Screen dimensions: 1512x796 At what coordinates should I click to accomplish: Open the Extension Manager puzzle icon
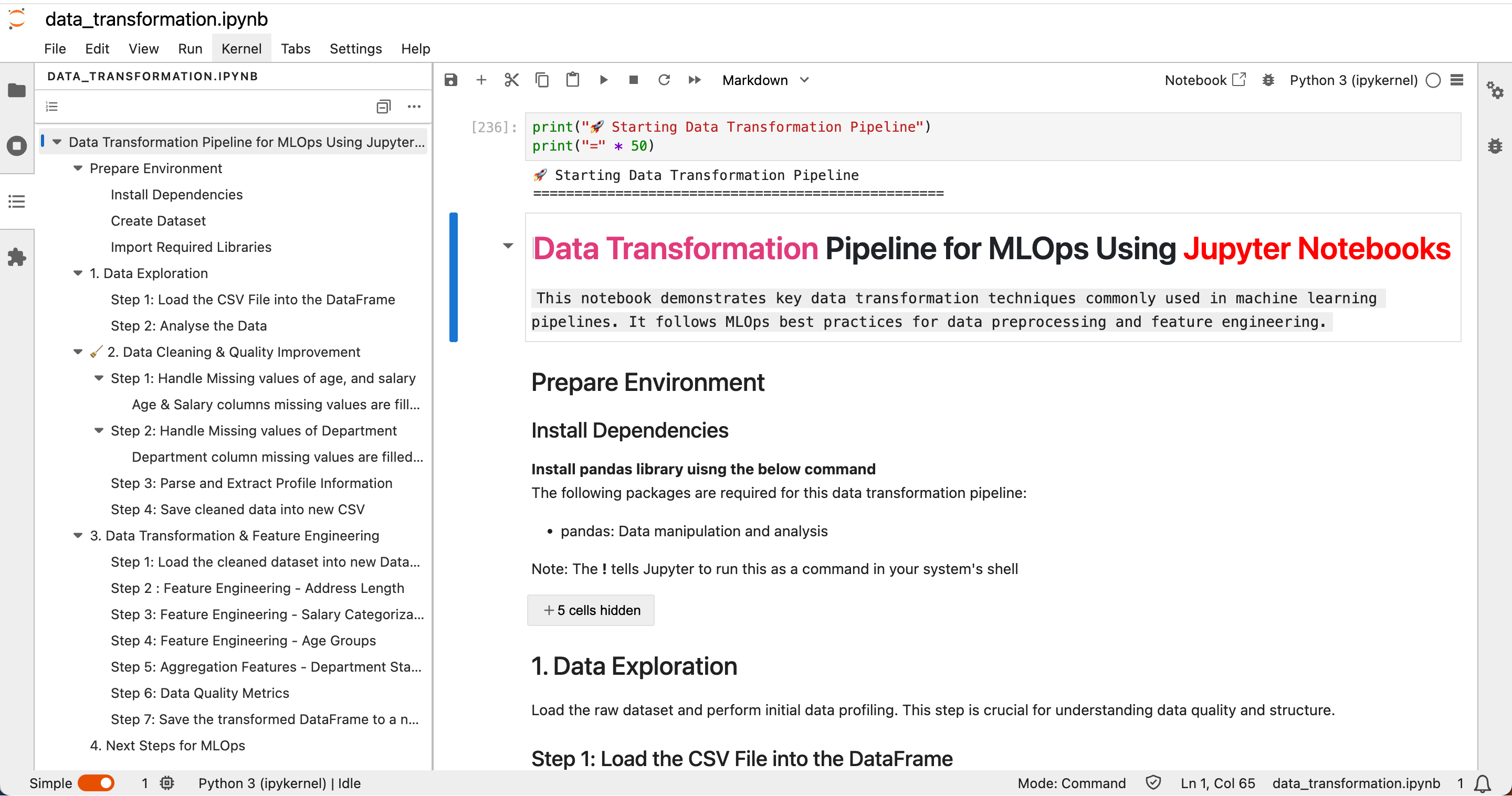tap(16, 257)
